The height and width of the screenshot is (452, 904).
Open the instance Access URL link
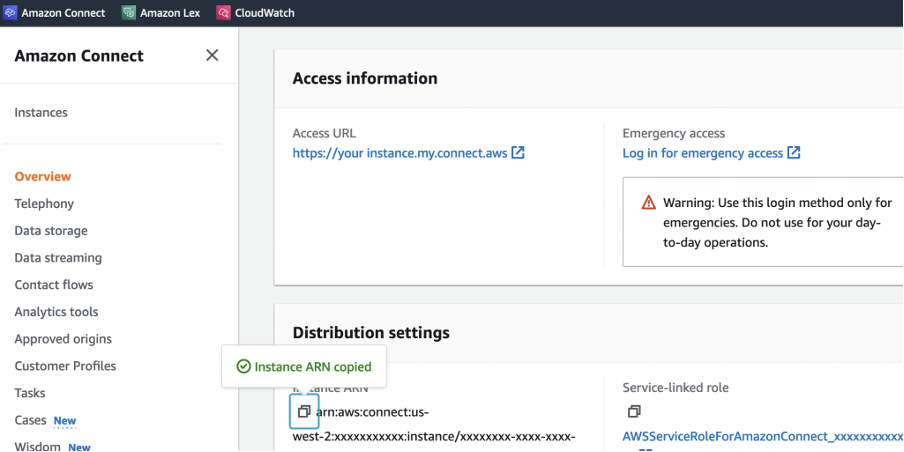tap(400, 153)
